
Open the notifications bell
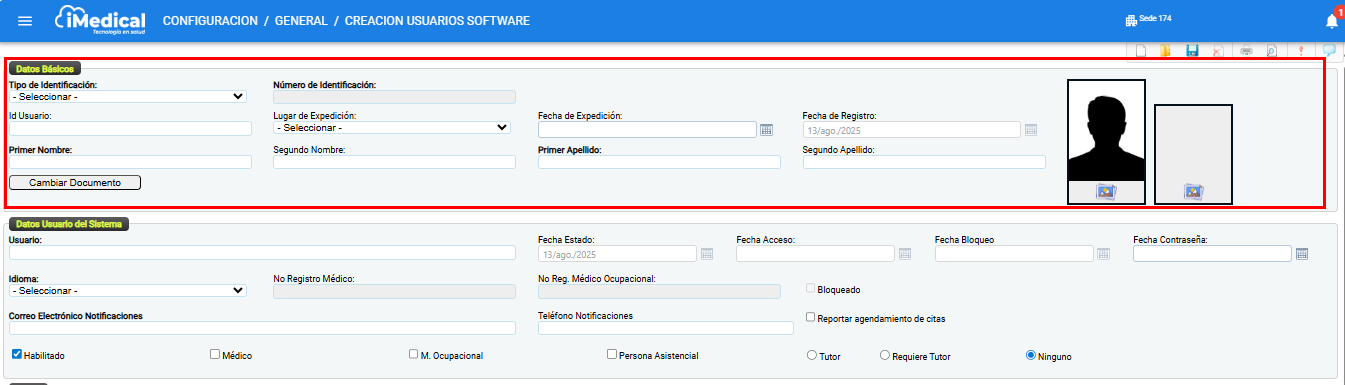pyautogui.click(x=1332, y=20)
